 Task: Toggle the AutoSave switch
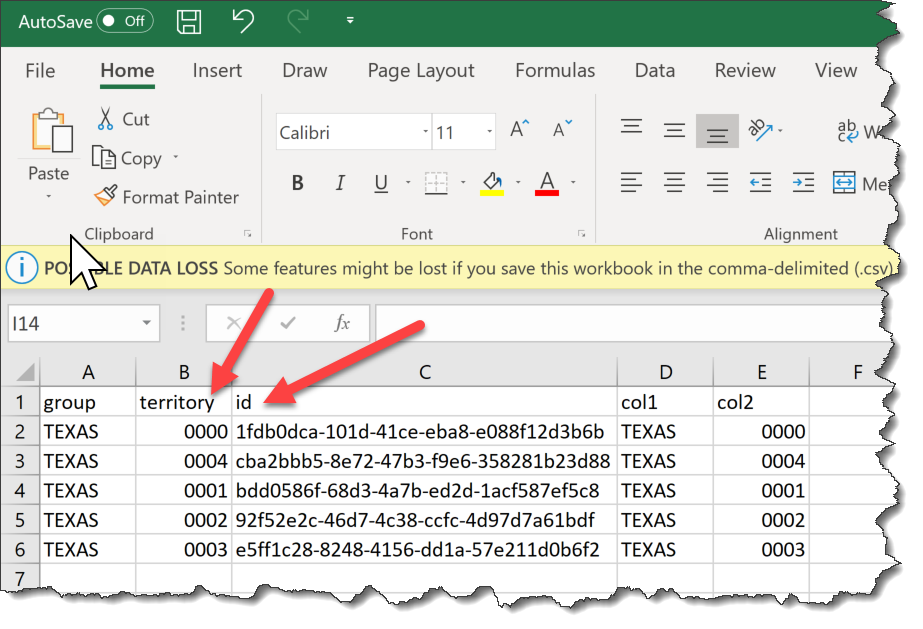click(125, 21)
